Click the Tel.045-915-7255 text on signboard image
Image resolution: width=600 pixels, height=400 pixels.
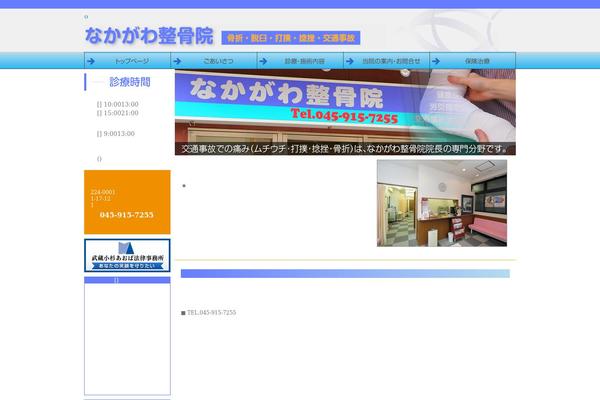click(x=344, y=116)
